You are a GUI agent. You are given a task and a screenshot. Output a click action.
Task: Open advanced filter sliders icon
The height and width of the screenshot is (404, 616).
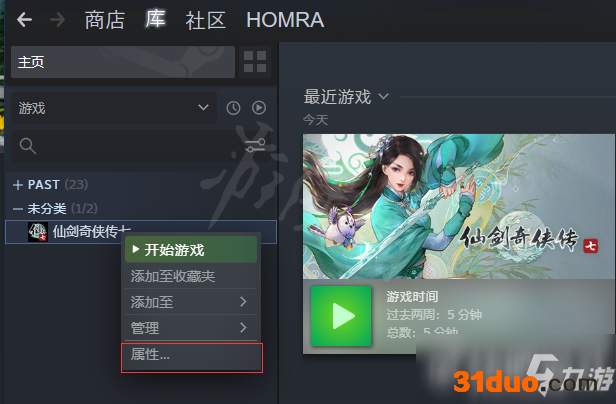click(x=255, y=145)
